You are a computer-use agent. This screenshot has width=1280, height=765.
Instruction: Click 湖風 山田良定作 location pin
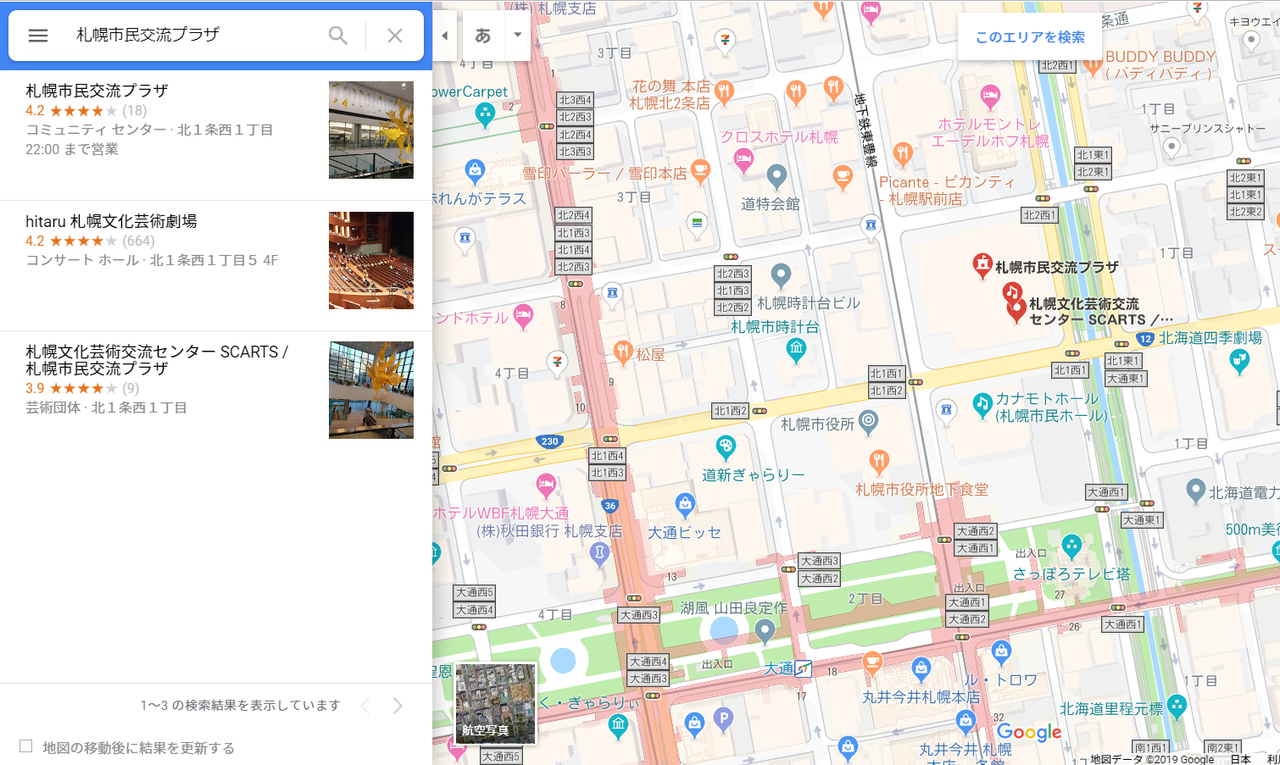[x=765, y=631]
